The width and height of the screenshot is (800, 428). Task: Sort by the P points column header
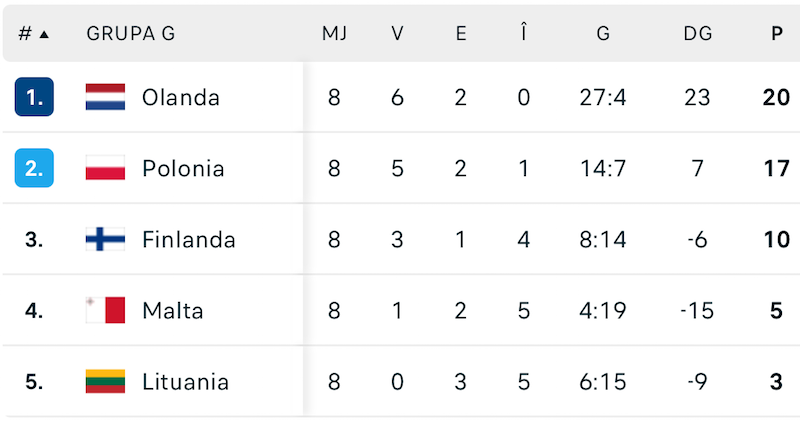pyautogui.click(x=777, y=33)
